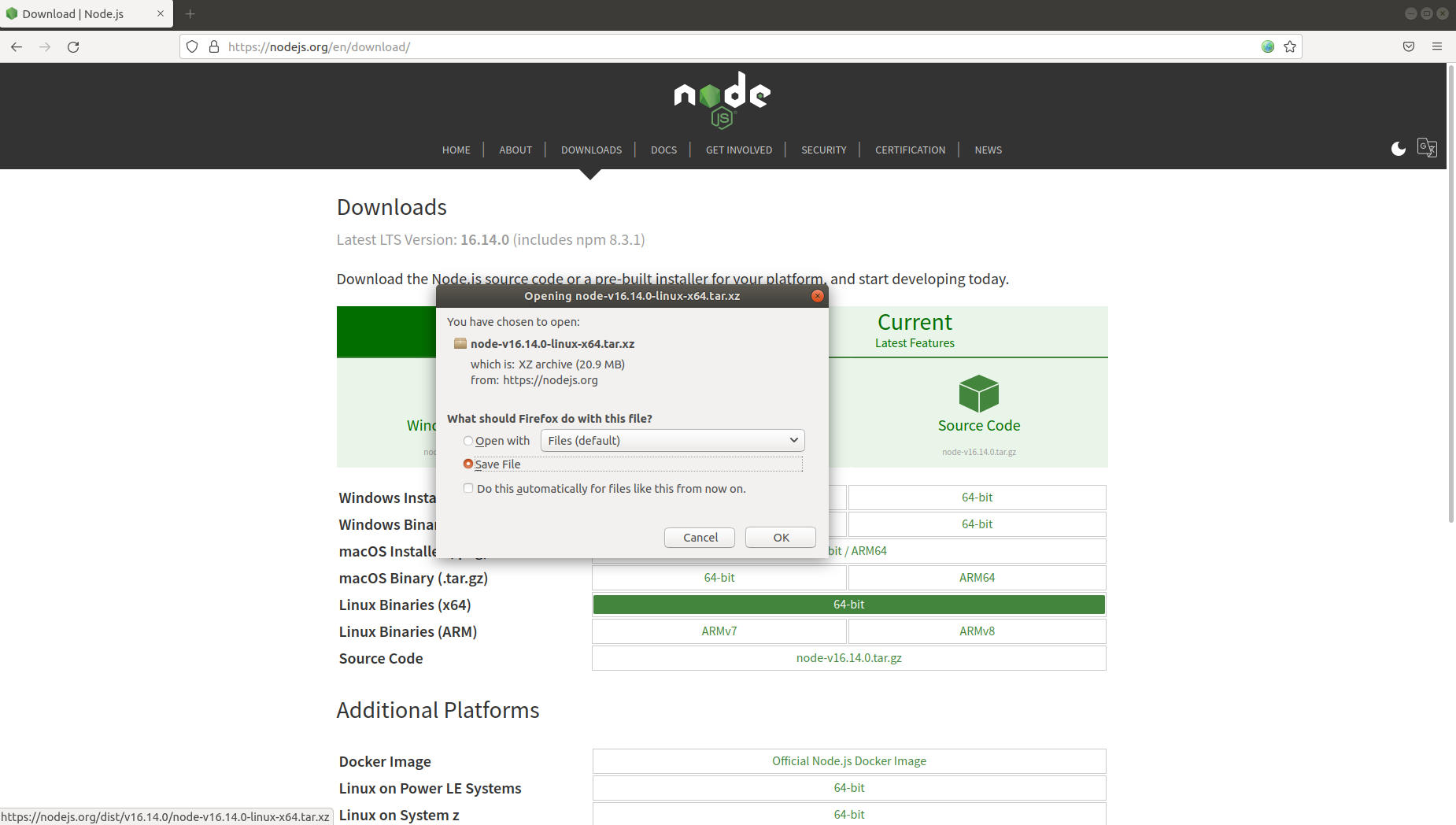Click the macOS Binary (.tar.gz) row label
This screenshot has width=1456, height=825.
413,578
